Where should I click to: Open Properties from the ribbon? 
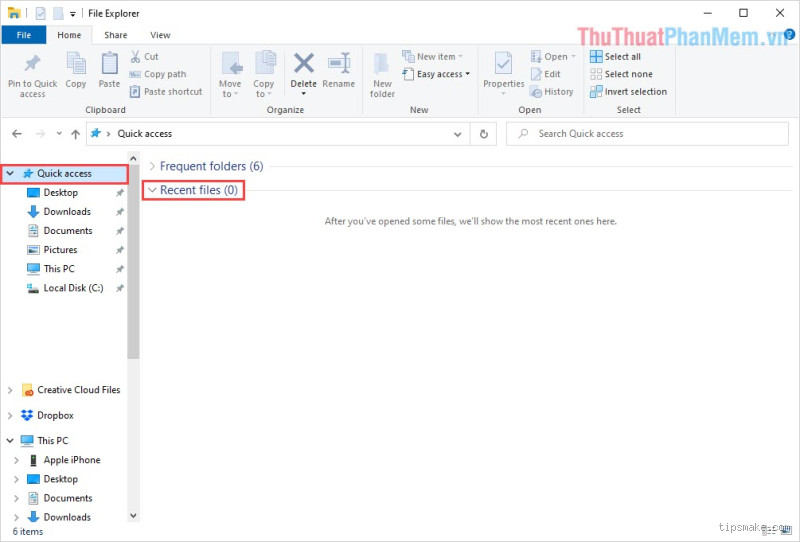point(503,64)
